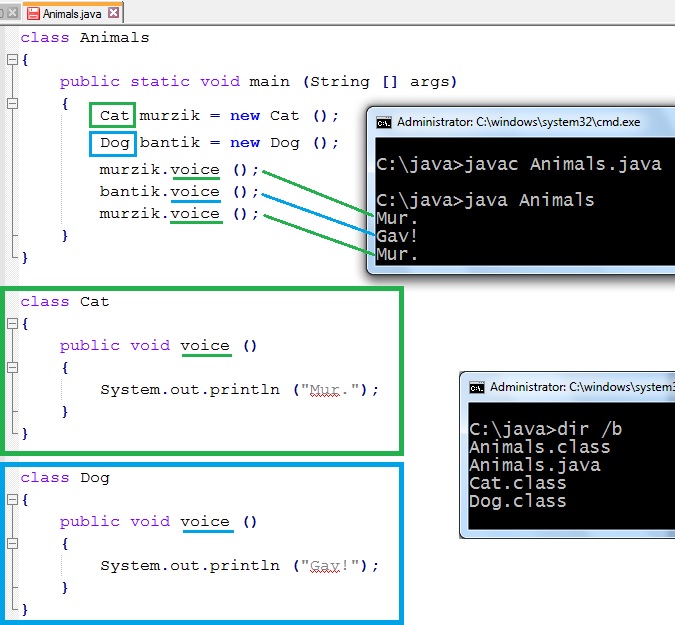Click 'Animals.class' in dir listing

(540, 447)
